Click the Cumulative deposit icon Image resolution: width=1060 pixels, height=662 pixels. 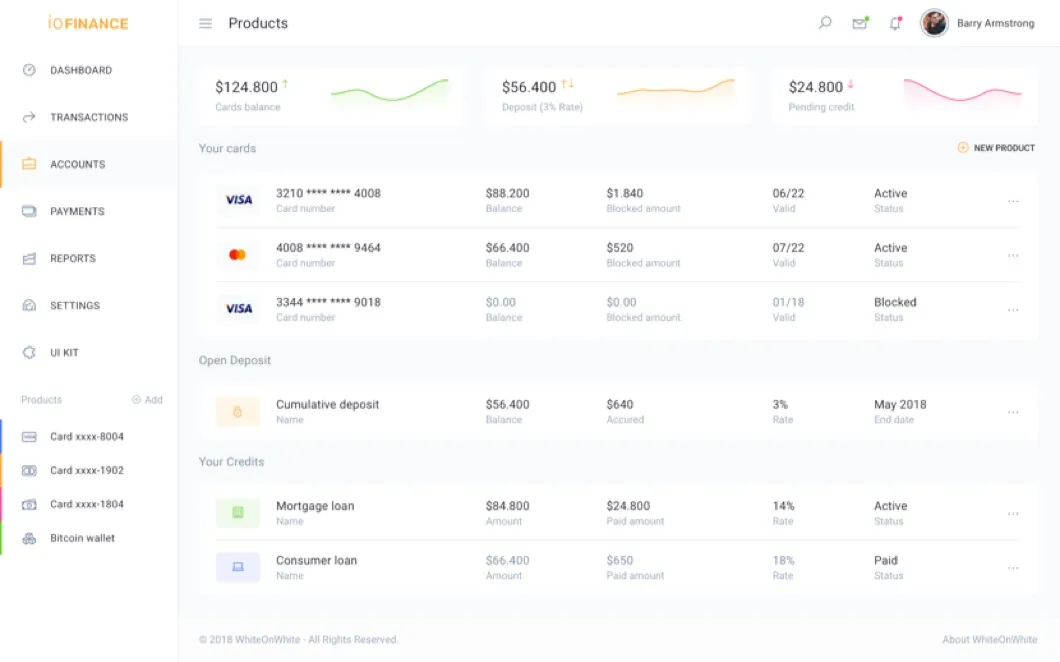[x=238, y=411]
